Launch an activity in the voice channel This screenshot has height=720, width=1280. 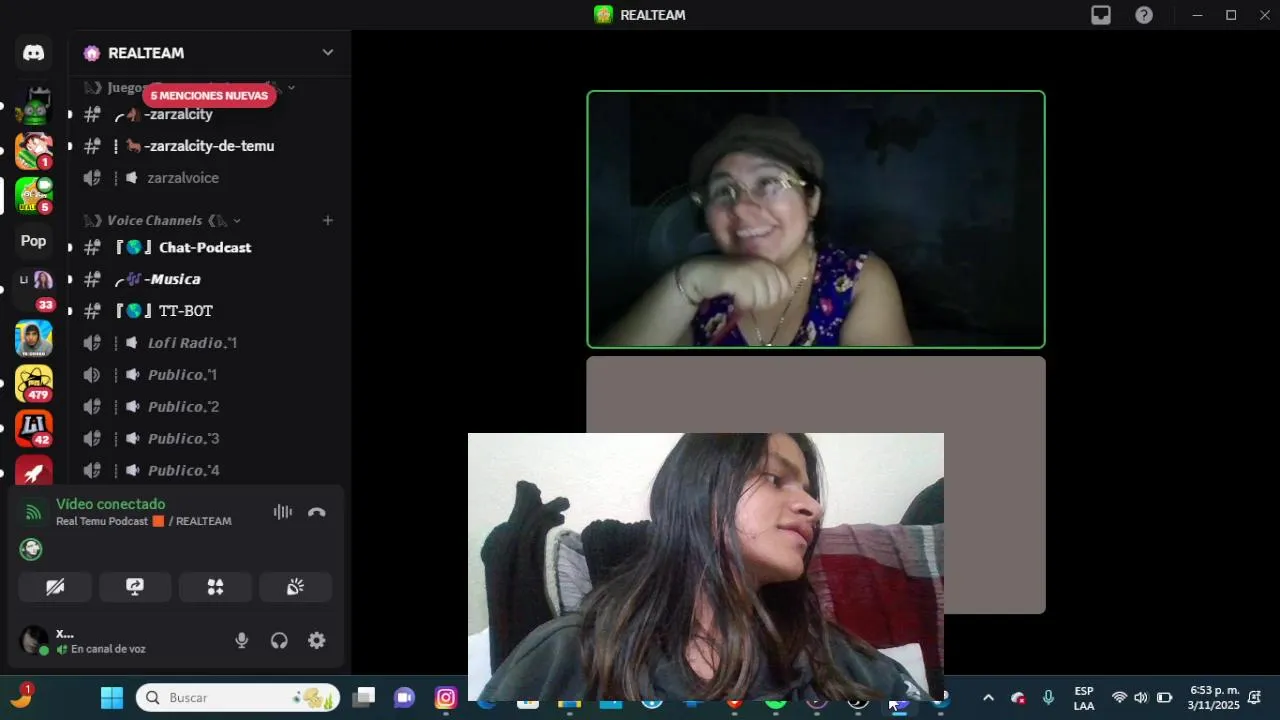215,587
